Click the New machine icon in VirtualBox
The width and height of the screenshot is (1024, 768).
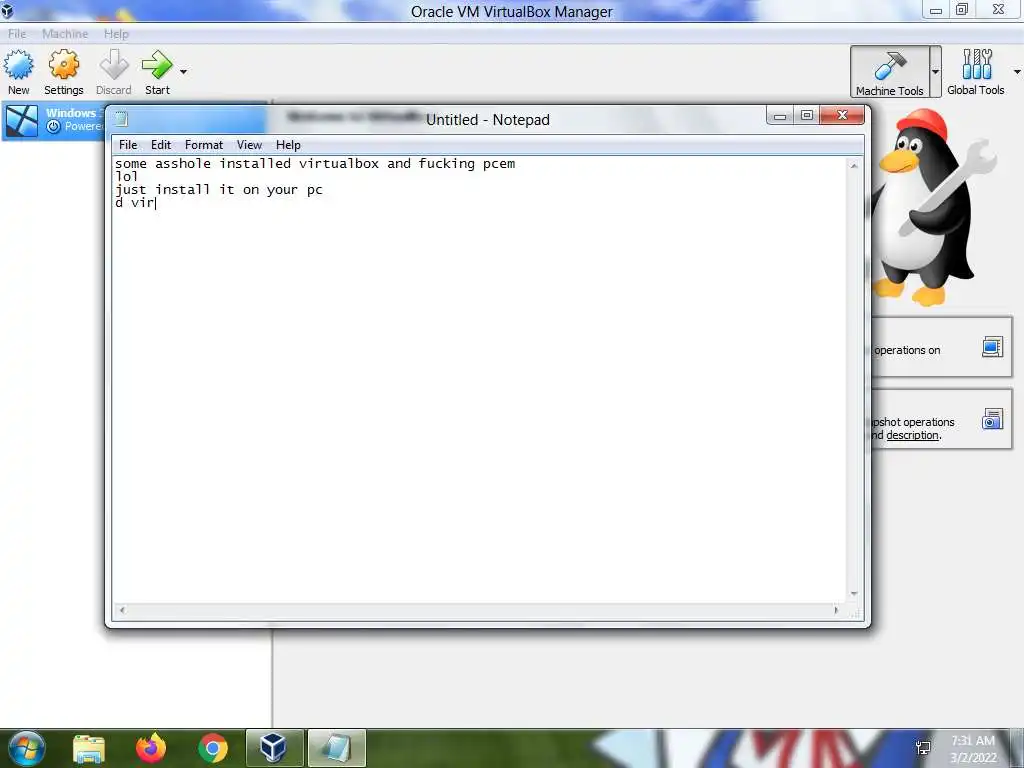(18, 65)
